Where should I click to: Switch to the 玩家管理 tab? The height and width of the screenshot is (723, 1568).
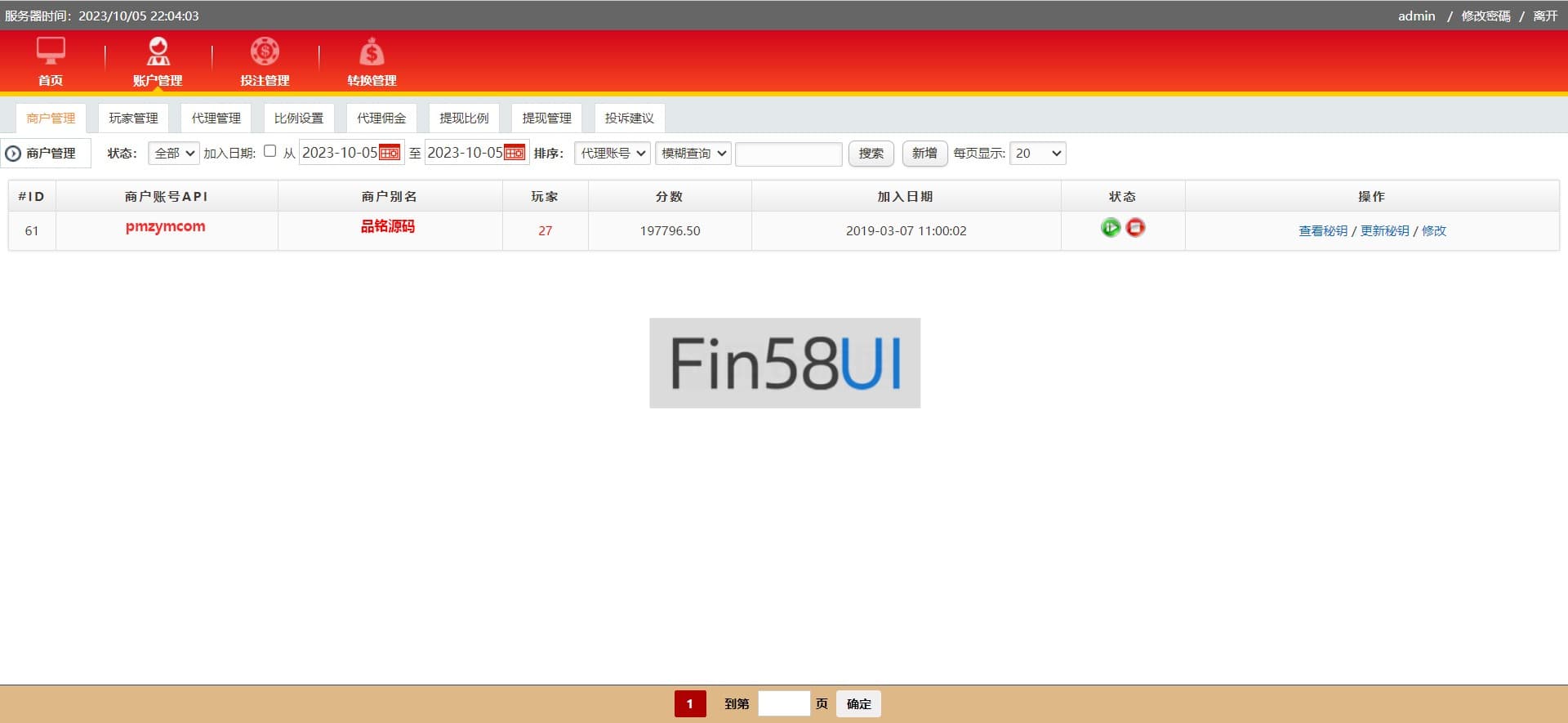[133, 118]
